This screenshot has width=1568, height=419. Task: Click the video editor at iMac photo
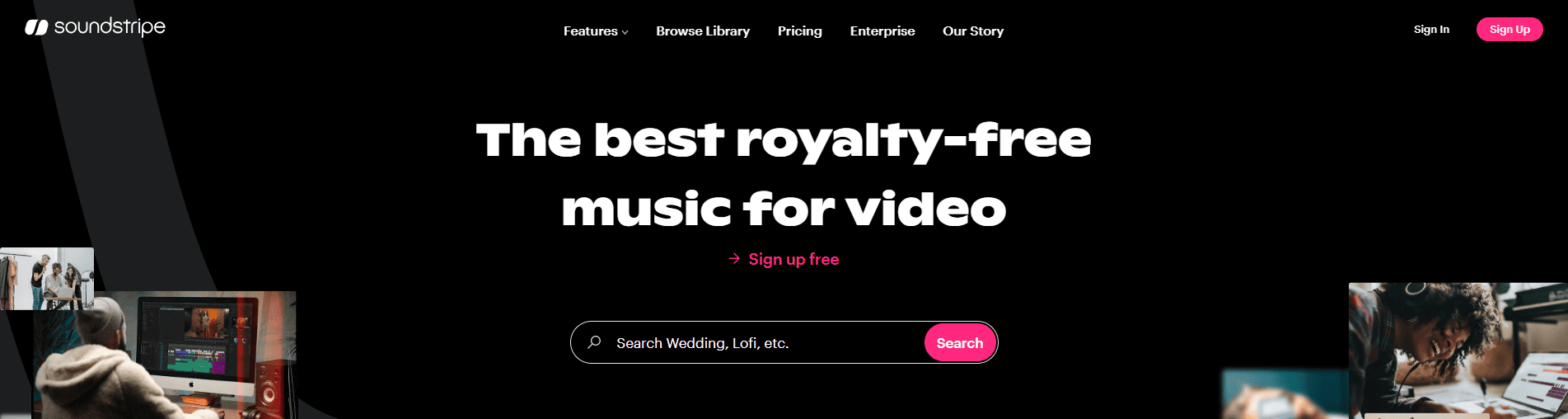pos(165,355)
